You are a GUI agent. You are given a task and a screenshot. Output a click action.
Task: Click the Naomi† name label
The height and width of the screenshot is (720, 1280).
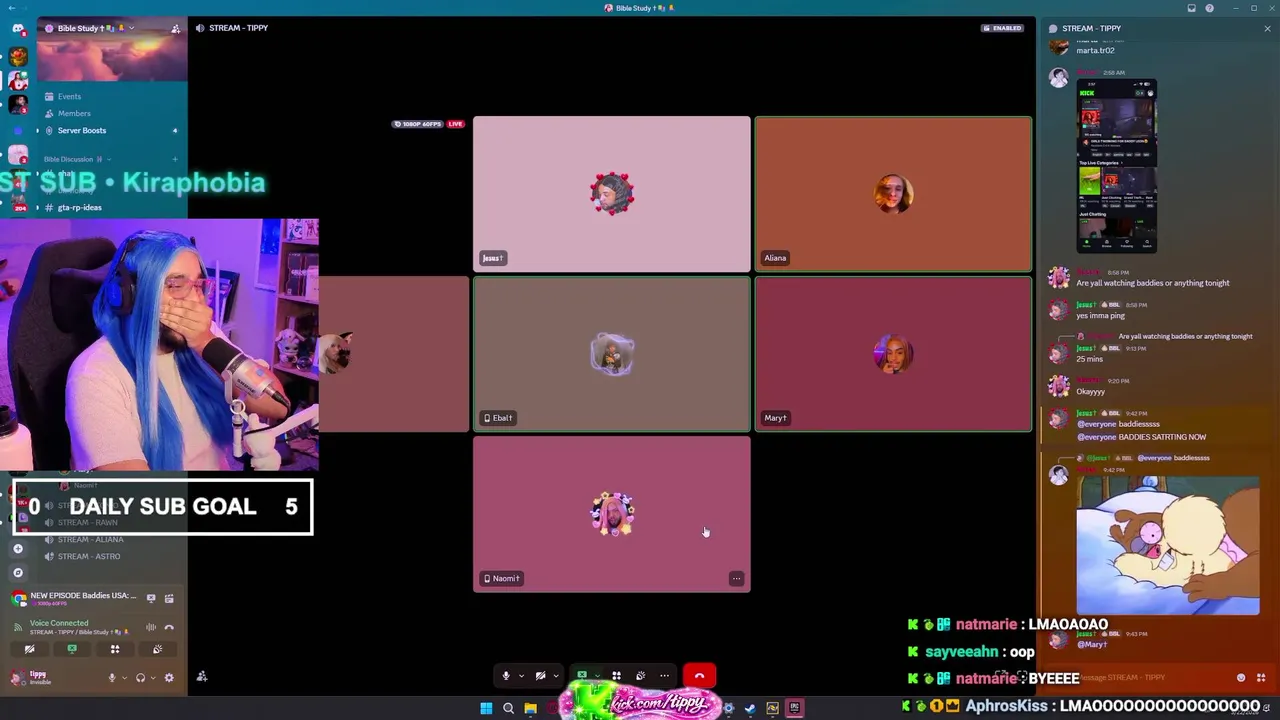point(501,578)
